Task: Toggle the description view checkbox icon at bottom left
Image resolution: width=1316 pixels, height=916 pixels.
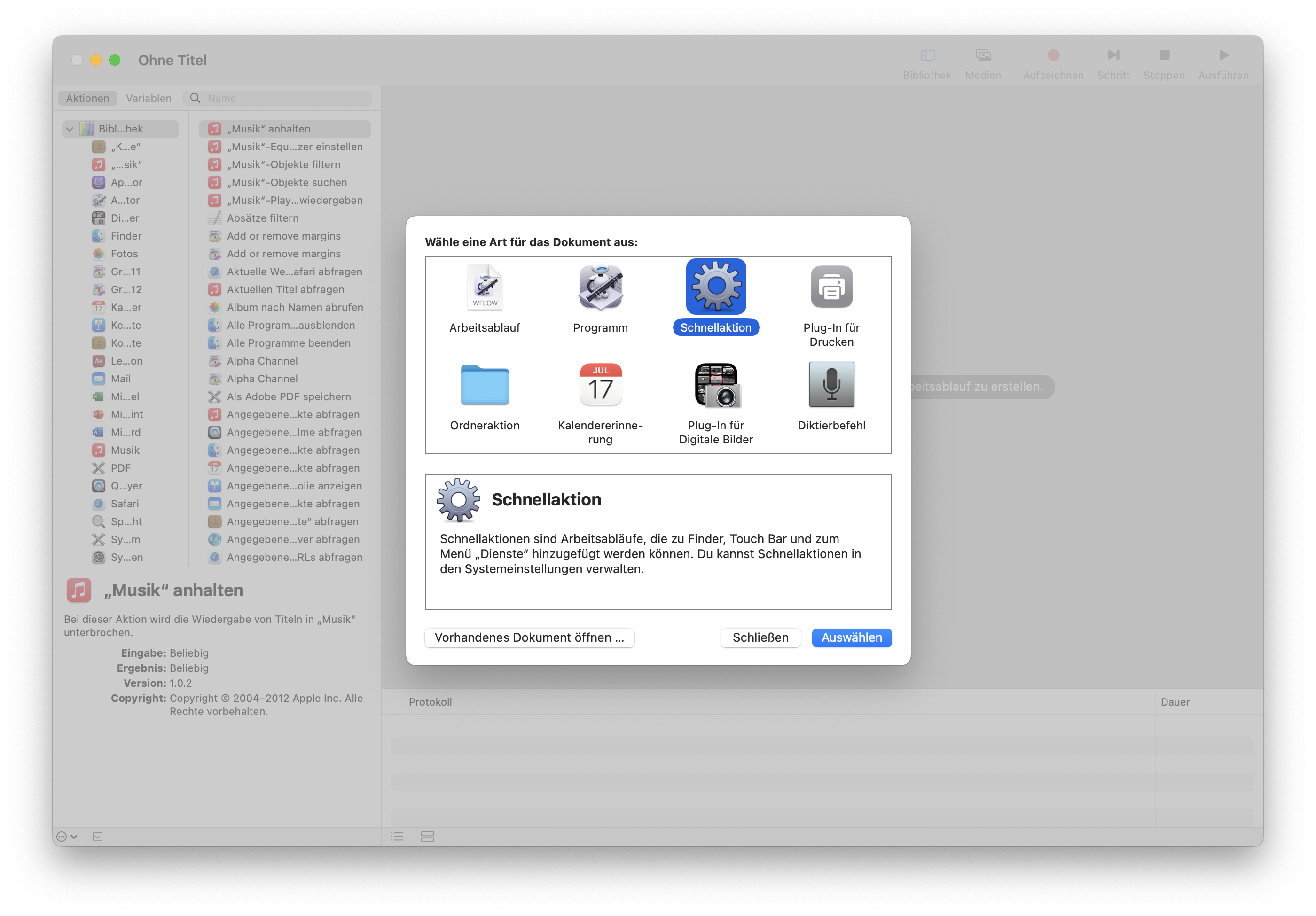Action: click(98, 836)
